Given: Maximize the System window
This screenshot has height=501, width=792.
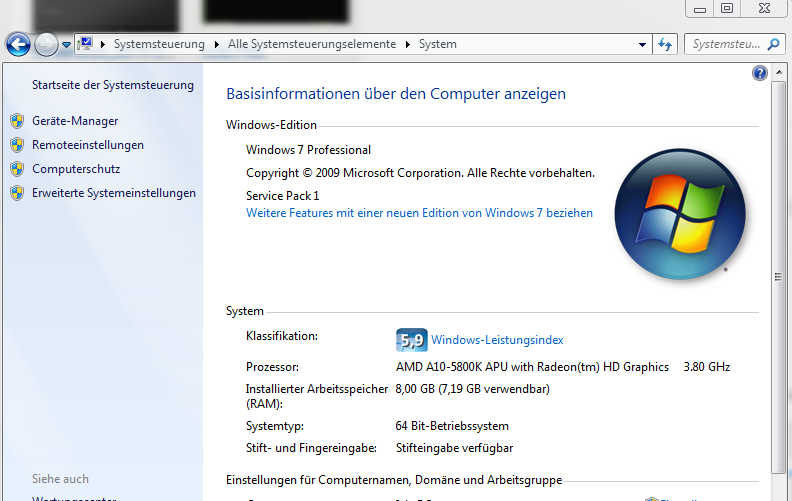Looking at the screenshot, I should pyautogui.click(x=727, y=9).
